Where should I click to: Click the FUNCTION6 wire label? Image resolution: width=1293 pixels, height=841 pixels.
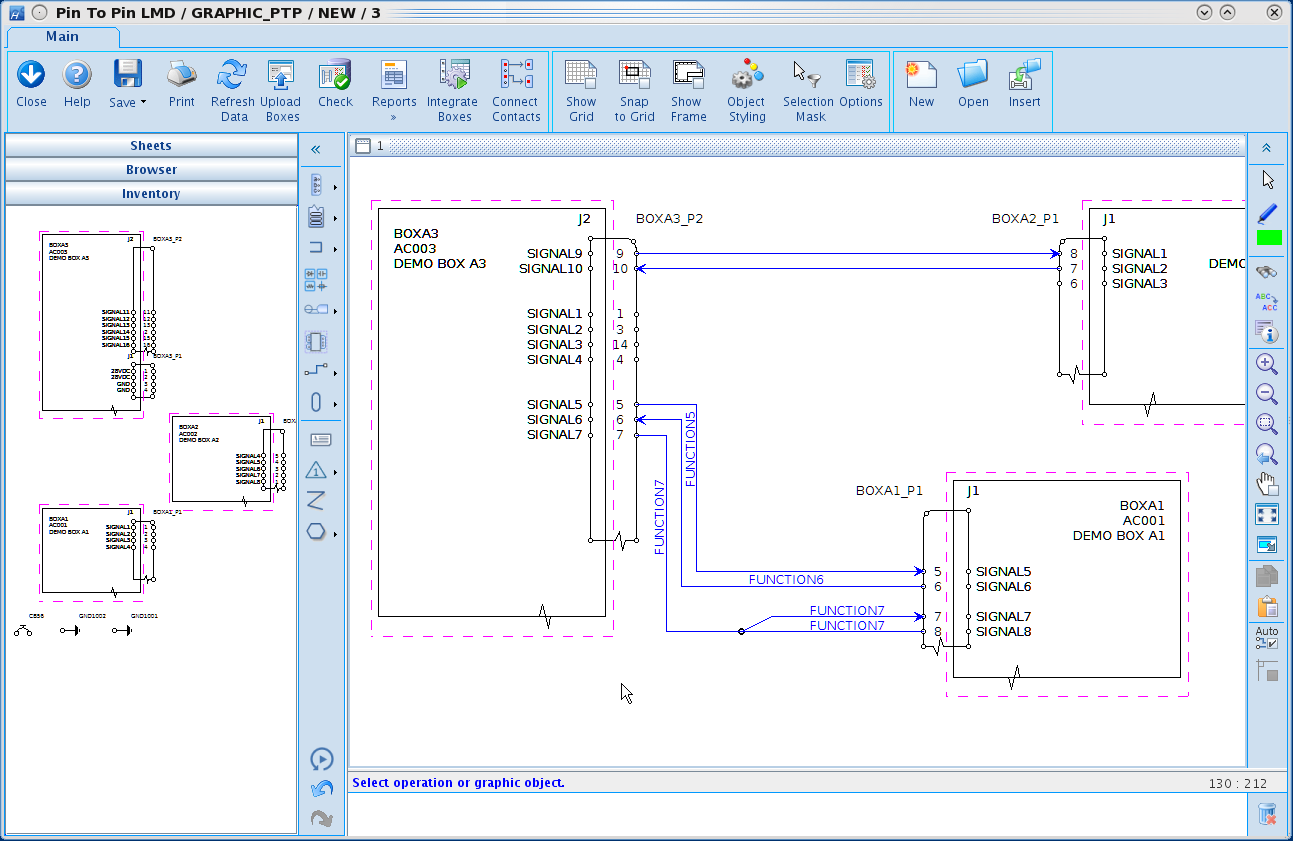click(786, 580)
